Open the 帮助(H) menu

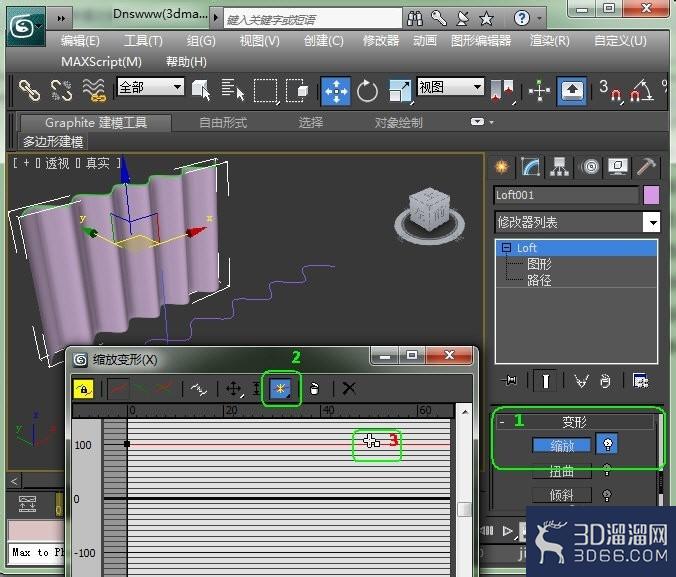click(186, 62)
